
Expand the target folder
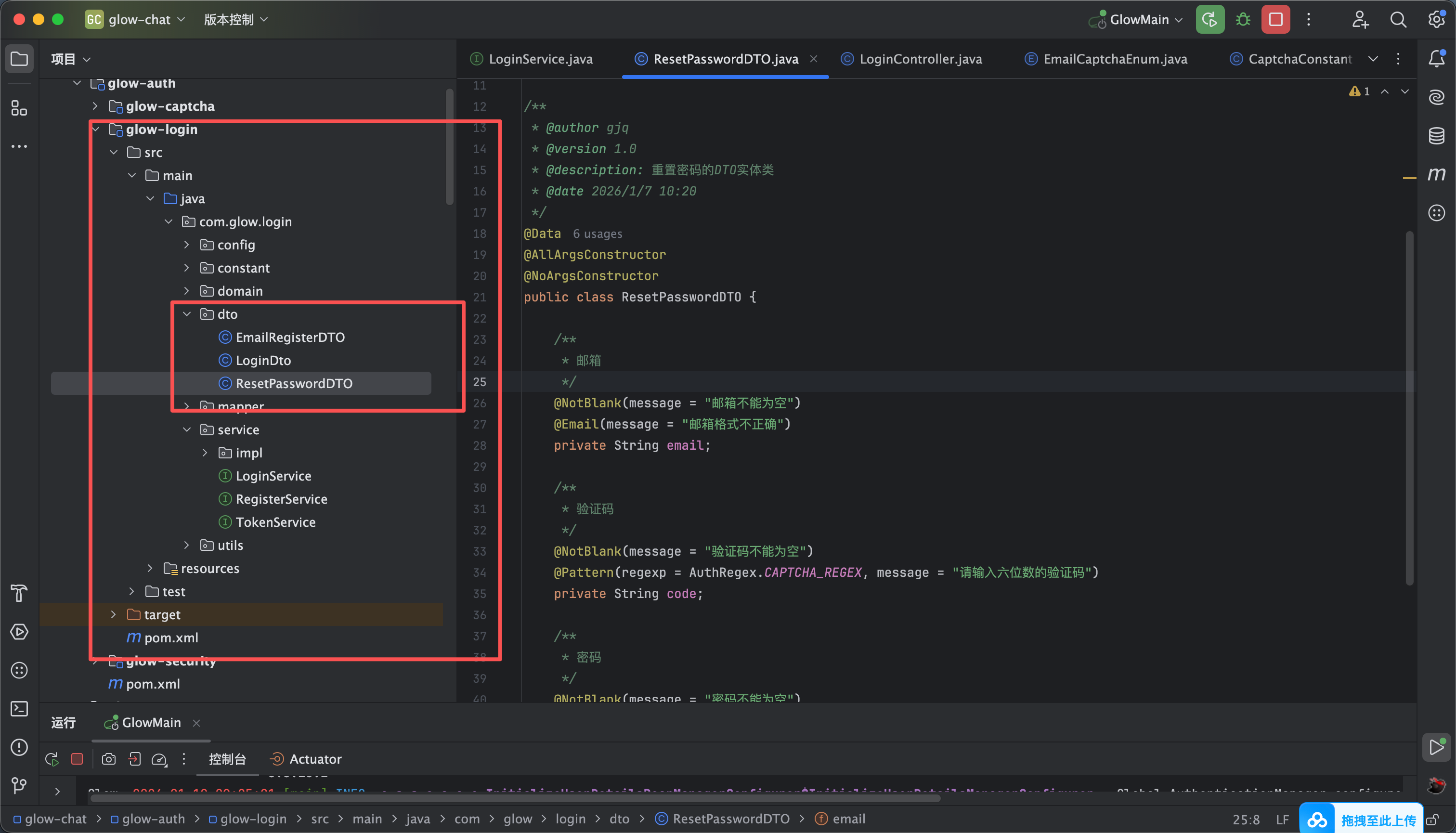coord(113,614)
